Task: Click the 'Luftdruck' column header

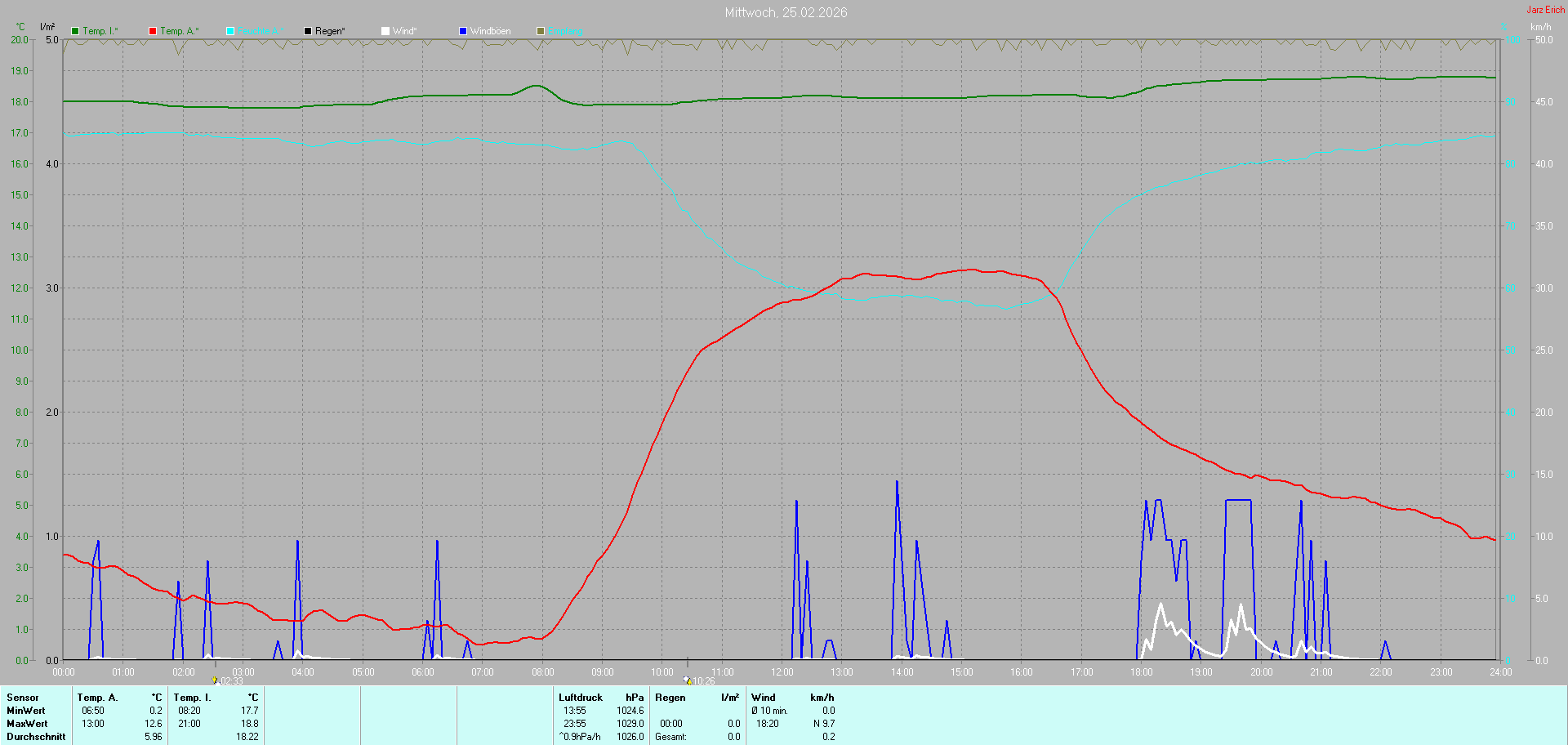Action: pyautogui.click(x=581, y=698)
